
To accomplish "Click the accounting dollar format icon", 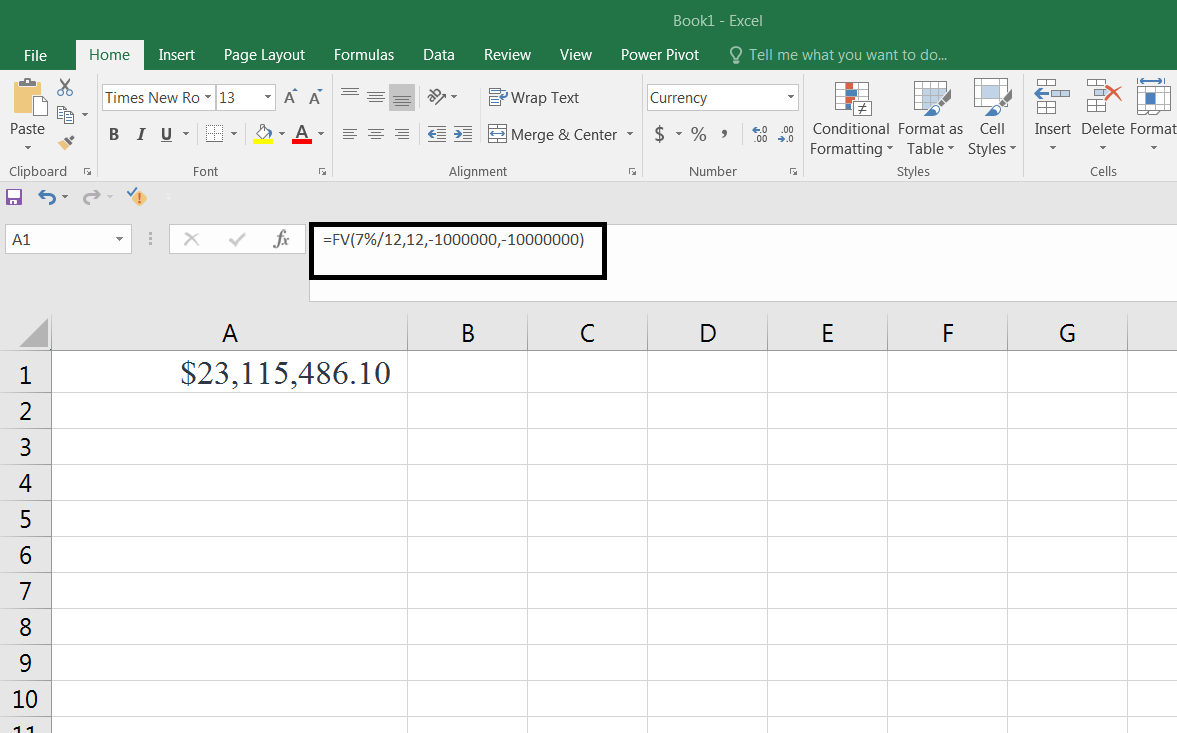I will pos(659,134).
